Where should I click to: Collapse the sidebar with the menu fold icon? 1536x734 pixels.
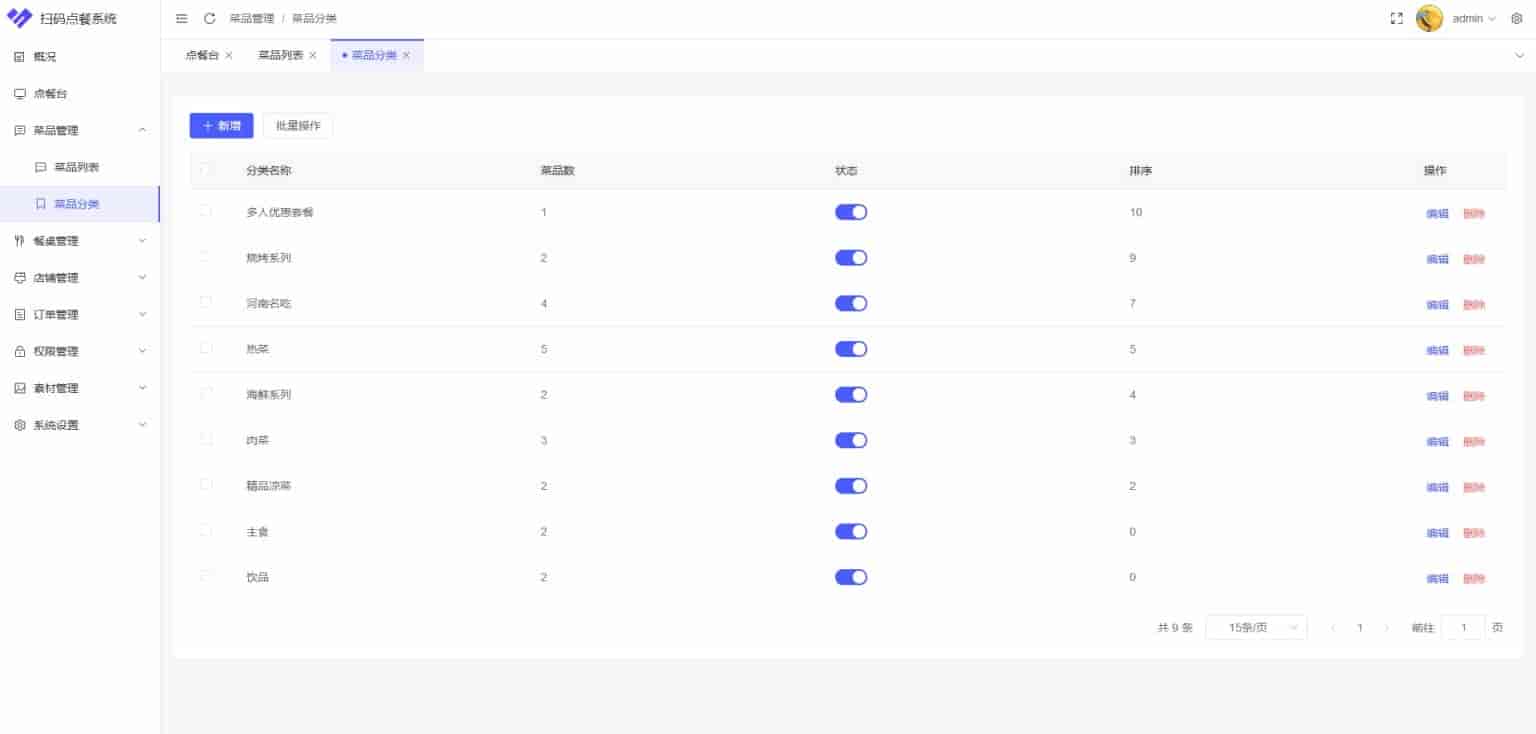pos(181,19)
